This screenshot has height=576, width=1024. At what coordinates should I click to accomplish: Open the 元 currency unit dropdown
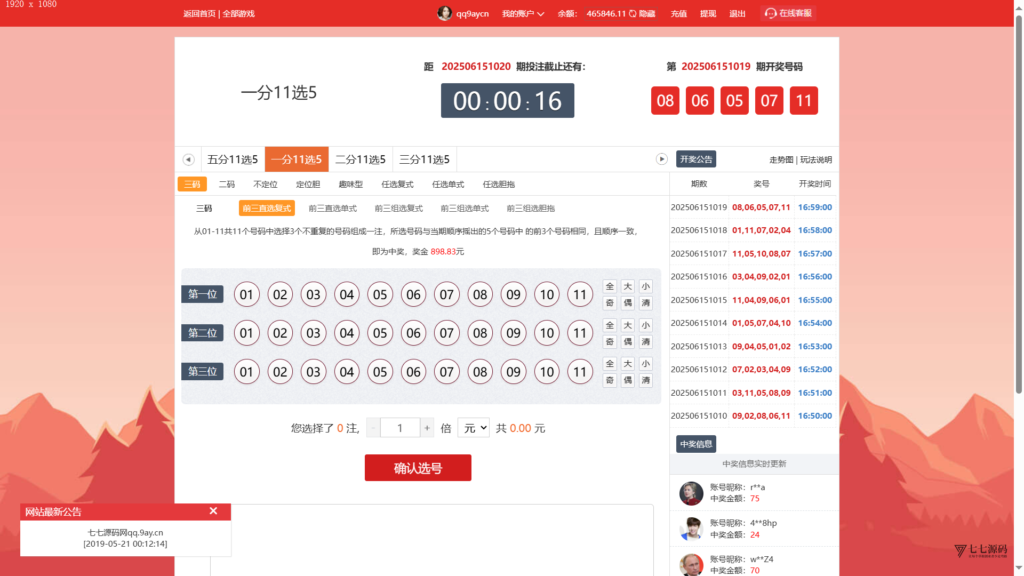(473, 428)
